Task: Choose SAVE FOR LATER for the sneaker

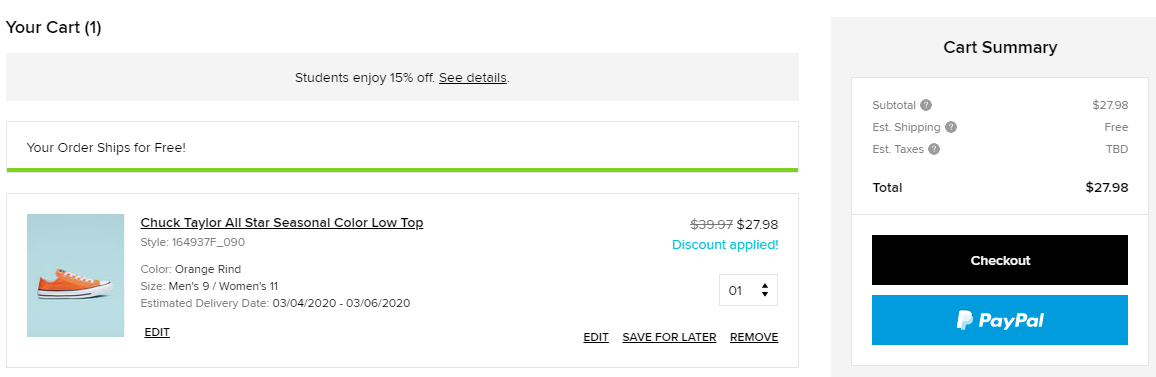Action: 669,337
